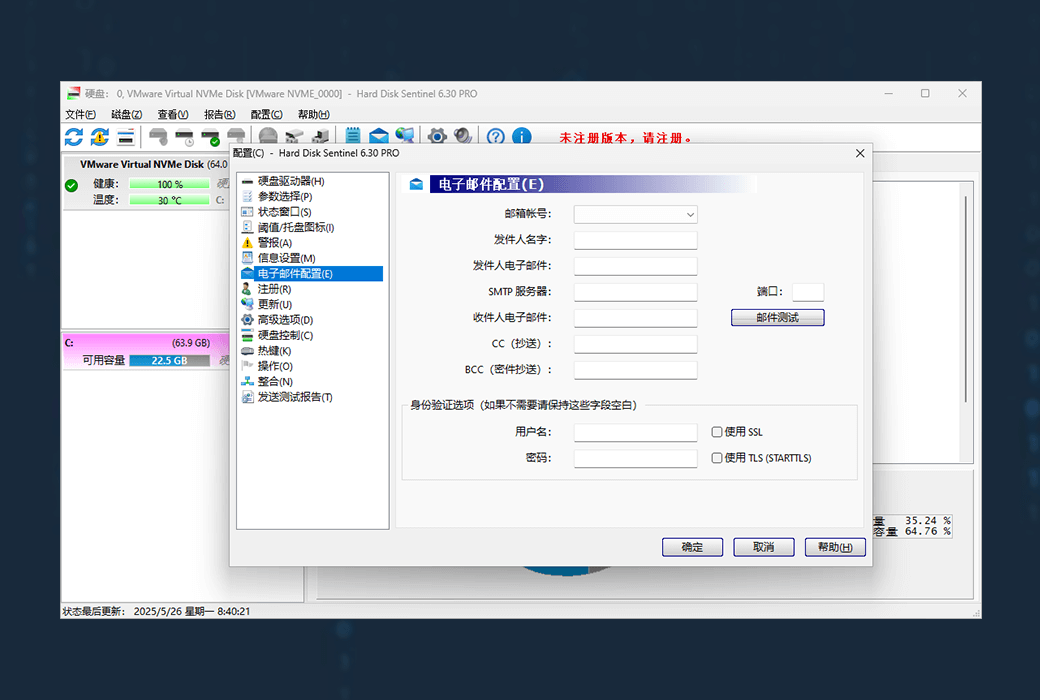Viewport: 1040px width, 700px height.
Task: Click the globe and monitor toolbar icon
Action: click(x=405, y=136)
